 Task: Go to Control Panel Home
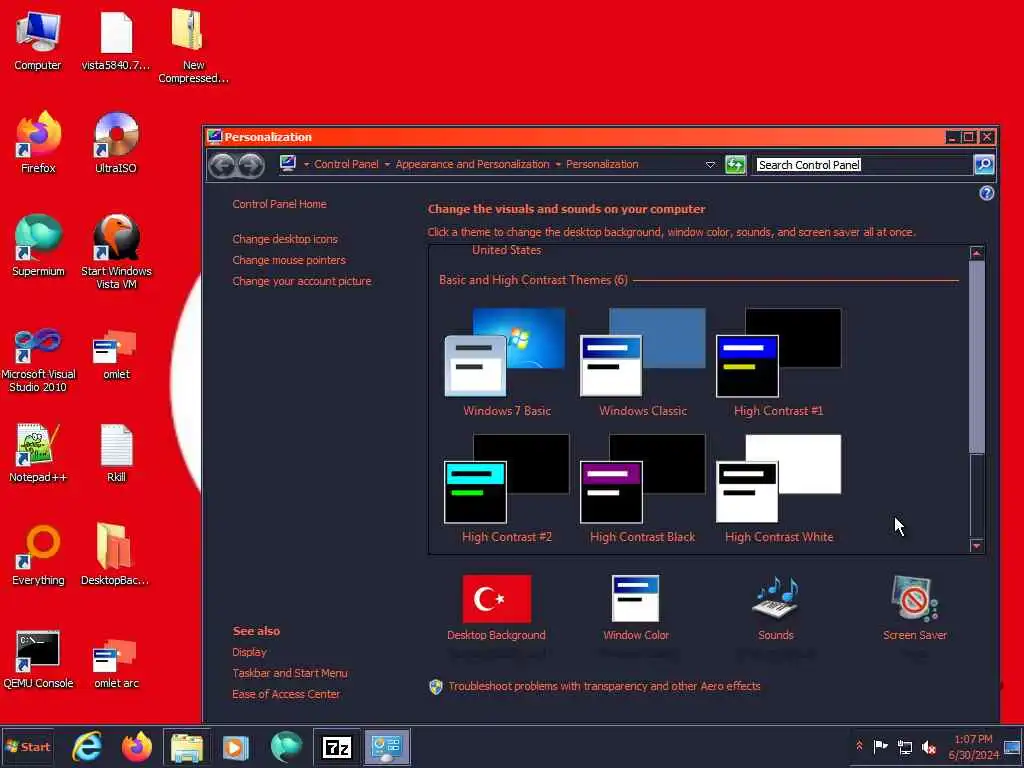point(280,204)
